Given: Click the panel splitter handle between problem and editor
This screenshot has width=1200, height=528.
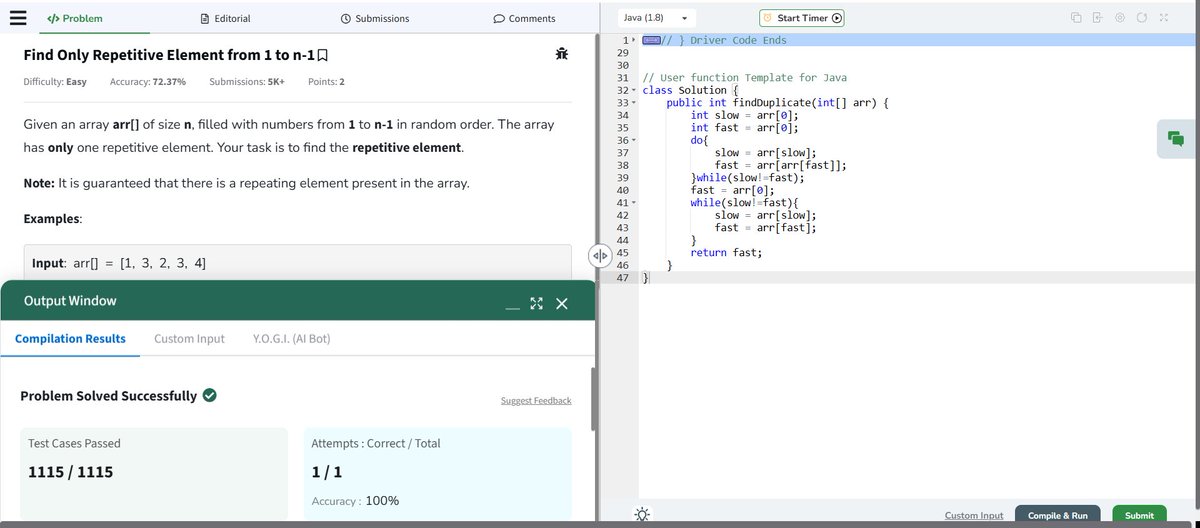Looking at the screenshot, I should [x=600, y=255].
